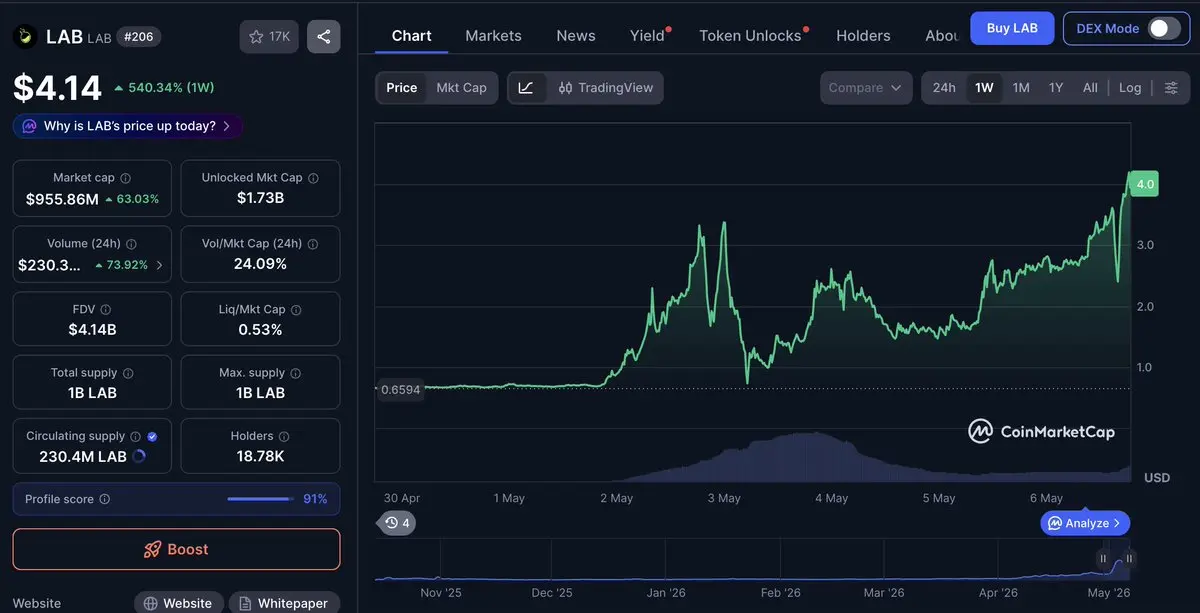Set chart range to 1W
This screenshot has height=613, width=1200.
(985, 88)
